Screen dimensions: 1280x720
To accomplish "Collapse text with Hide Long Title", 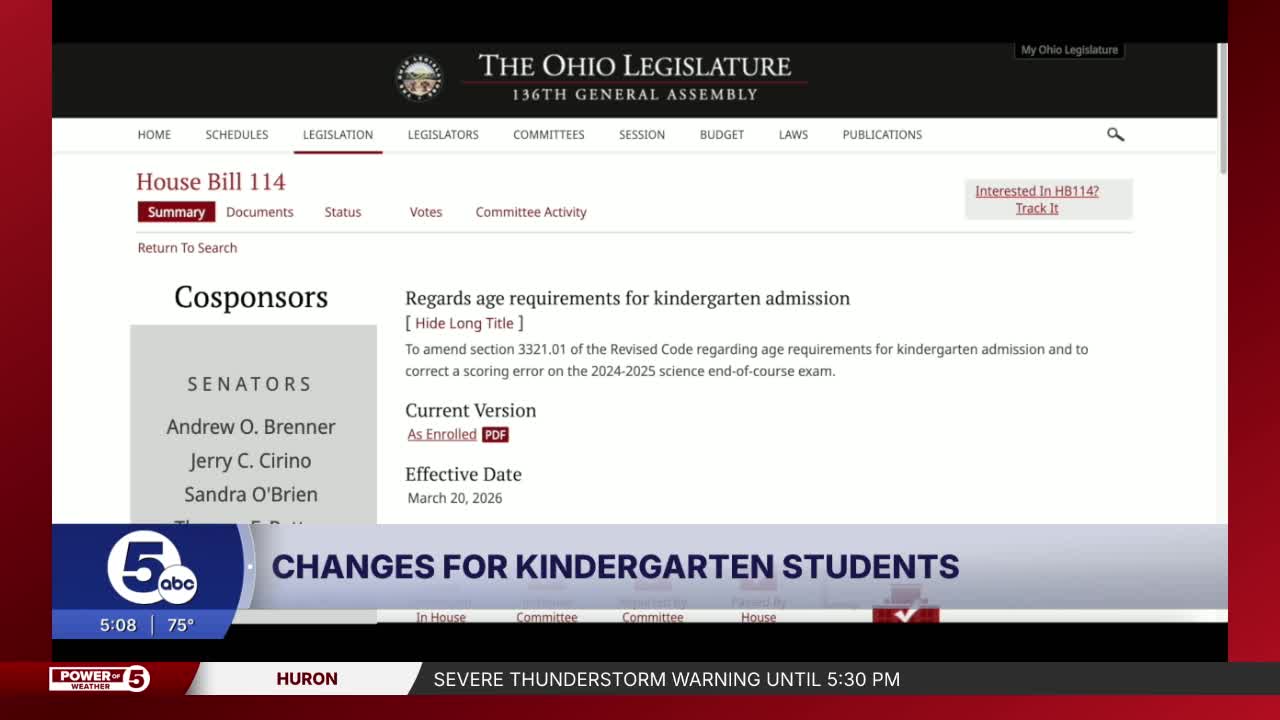I will [464, 324].
